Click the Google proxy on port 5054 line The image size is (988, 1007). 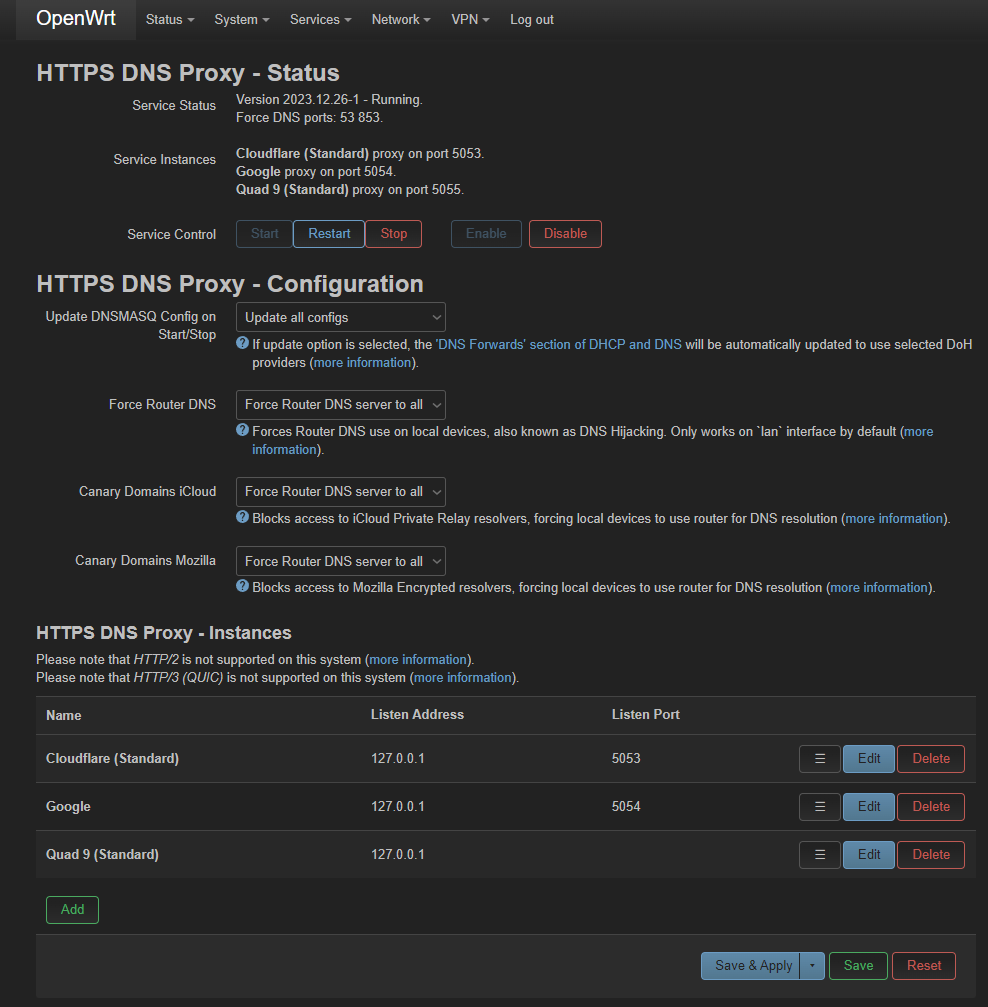(315, 171)
